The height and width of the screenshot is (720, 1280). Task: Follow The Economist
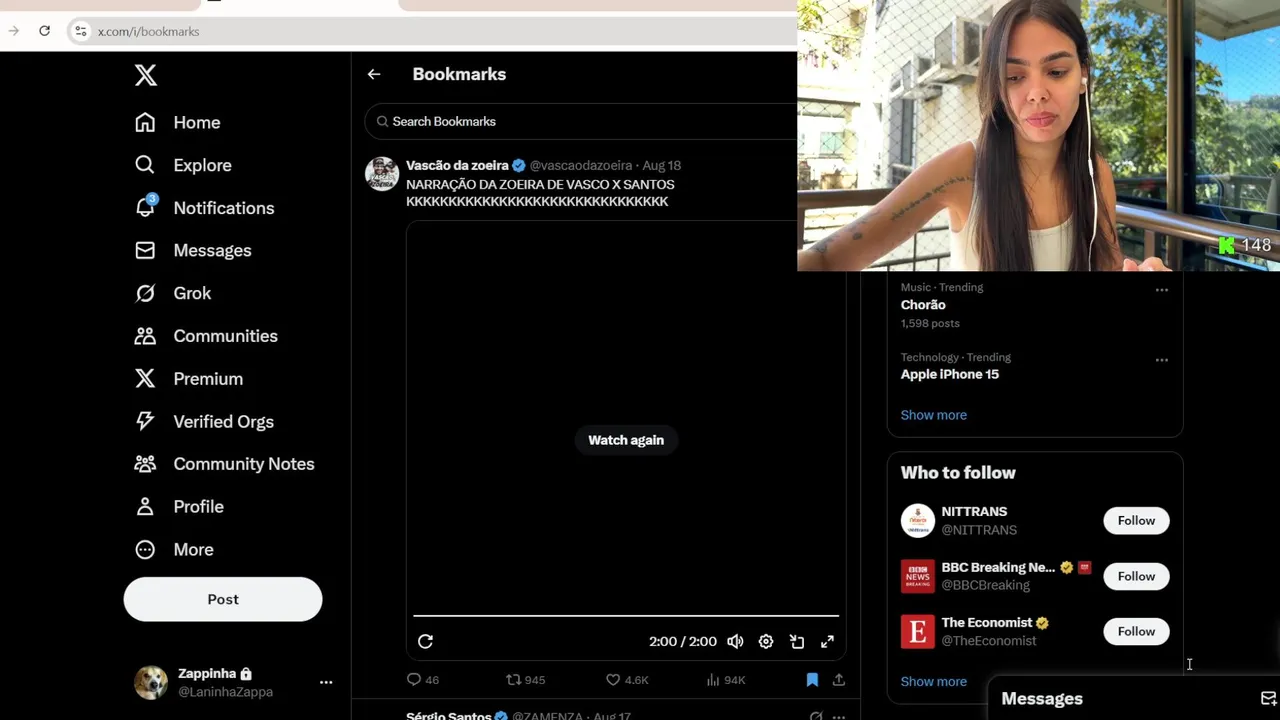click(1136, 632)
